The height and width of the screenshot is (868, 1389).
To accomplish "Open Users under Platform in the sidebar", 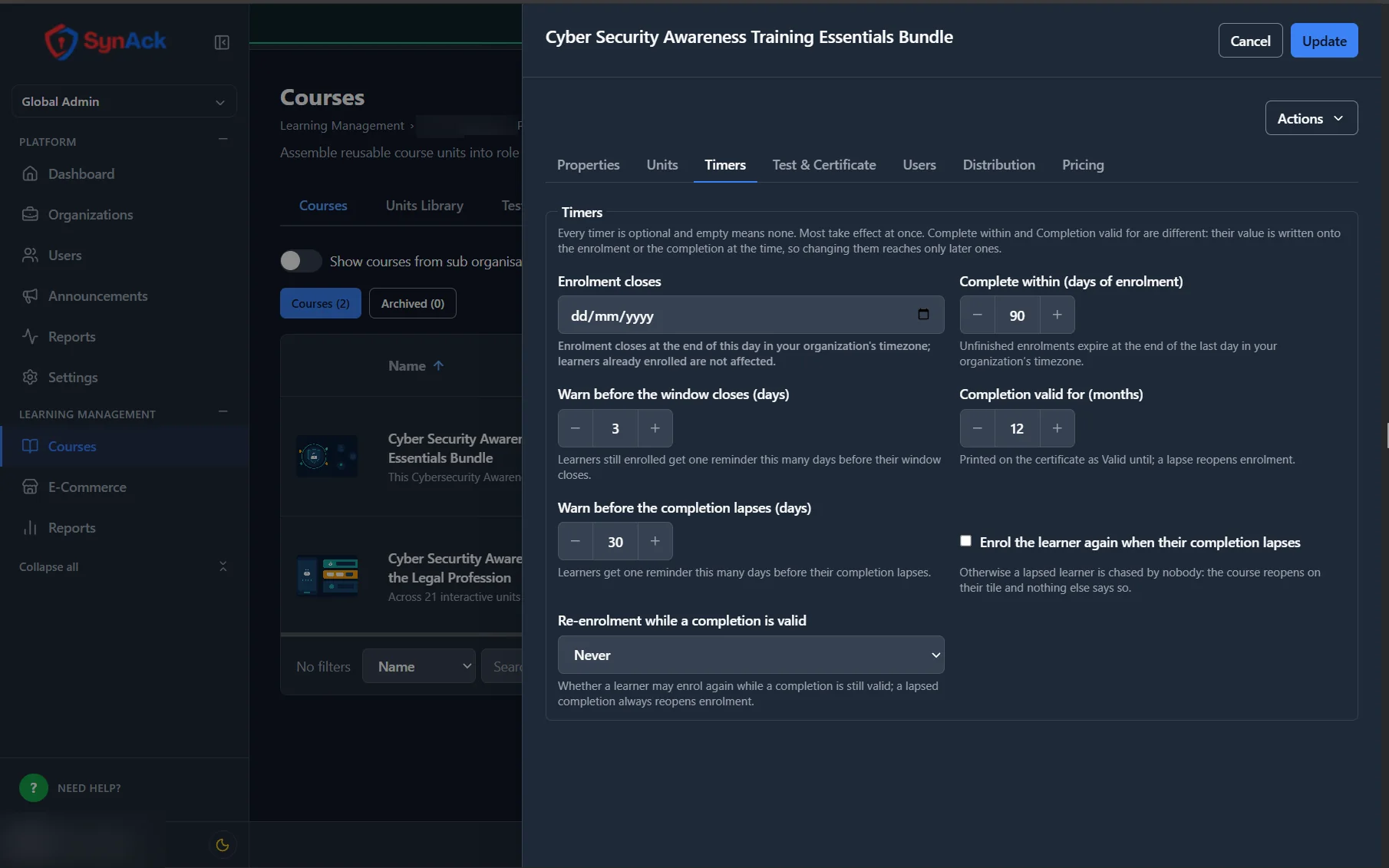I will [124, 256].
